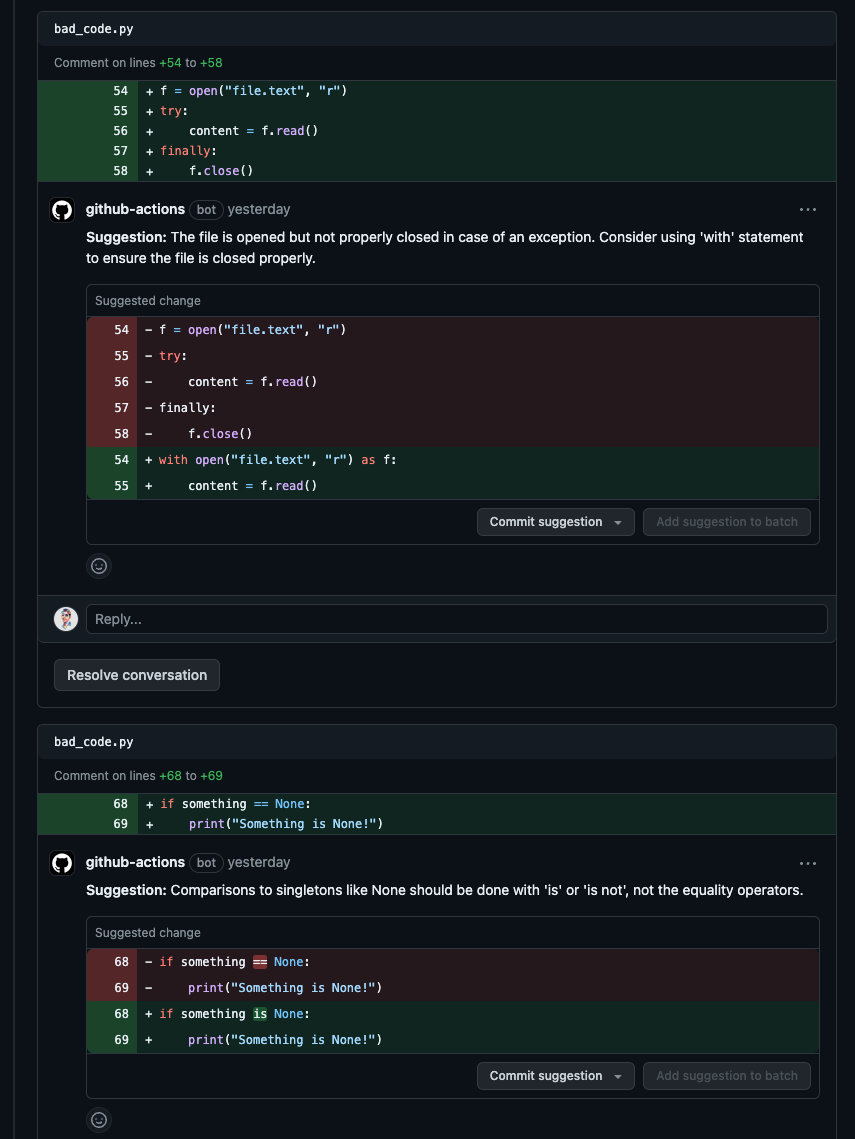This screenshot has height=1139, width=855.
Task: Click github-actions avatar on the file-closing suggestion
Action: 62,210
